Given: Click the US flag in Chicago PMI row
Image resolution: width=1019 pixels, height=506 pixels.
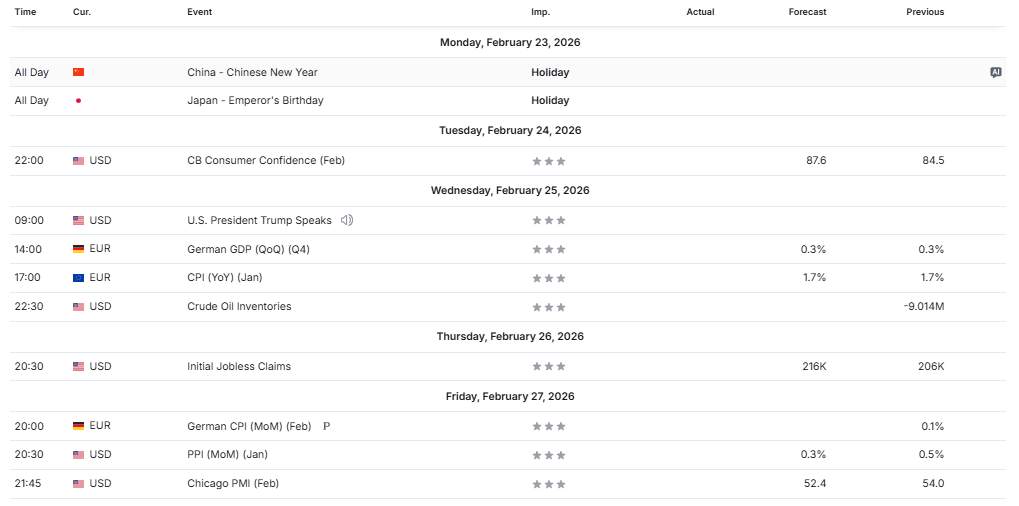Looking at the screenshot, I should pyautogui.click(x=78, y=484).
